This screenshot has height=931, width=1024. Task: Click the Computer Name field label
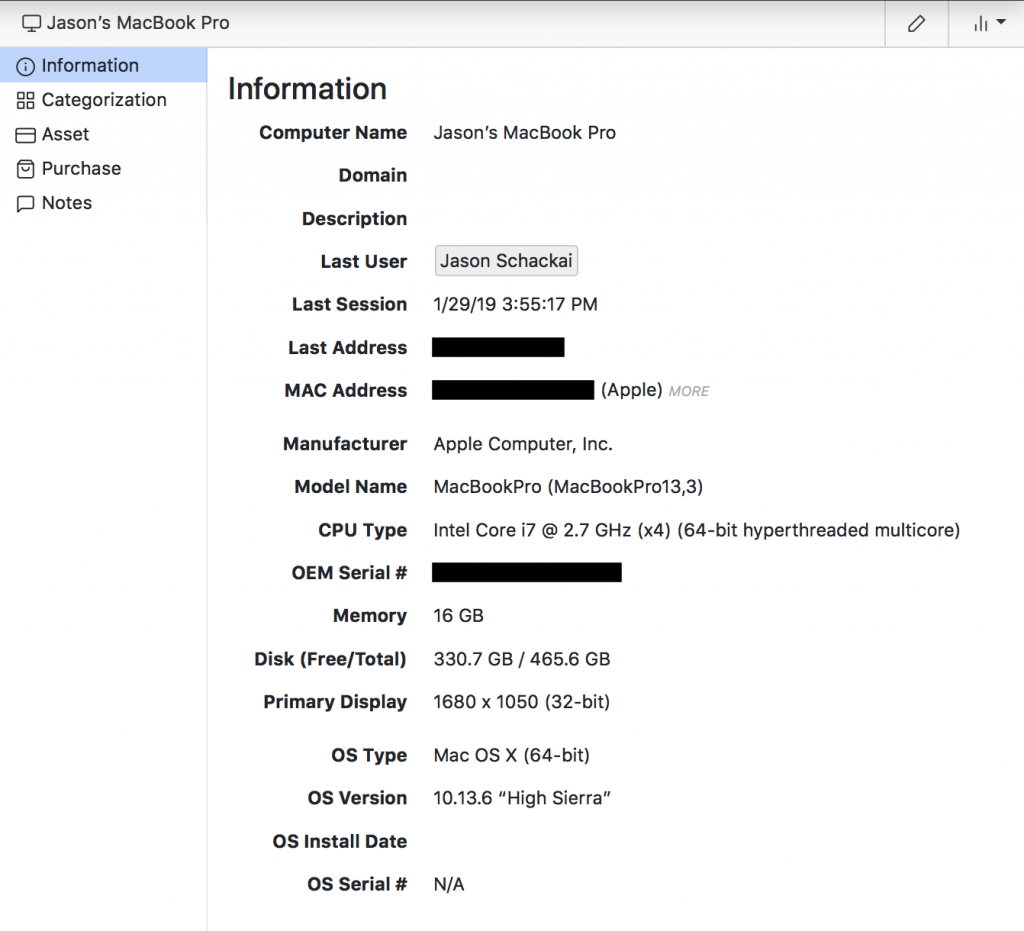[333, 133]
